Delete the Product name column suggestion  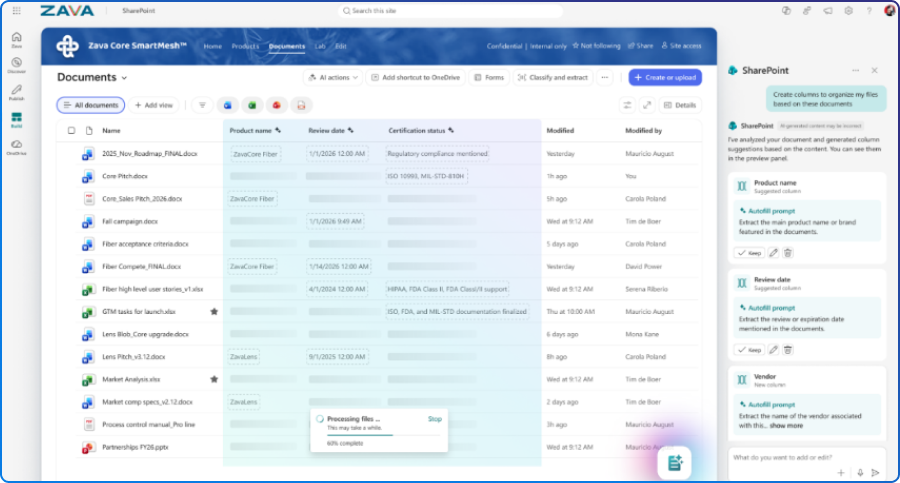tap(788, 253)
